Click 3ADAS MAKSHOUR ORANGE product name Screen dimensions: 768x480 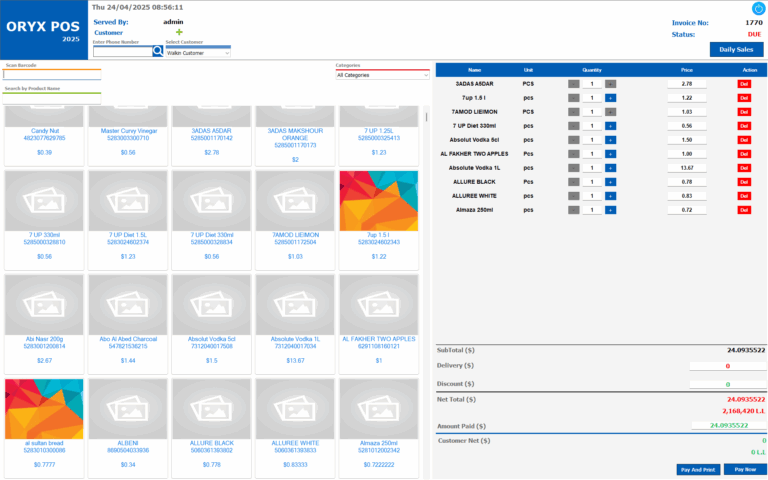tap(295, 134)
